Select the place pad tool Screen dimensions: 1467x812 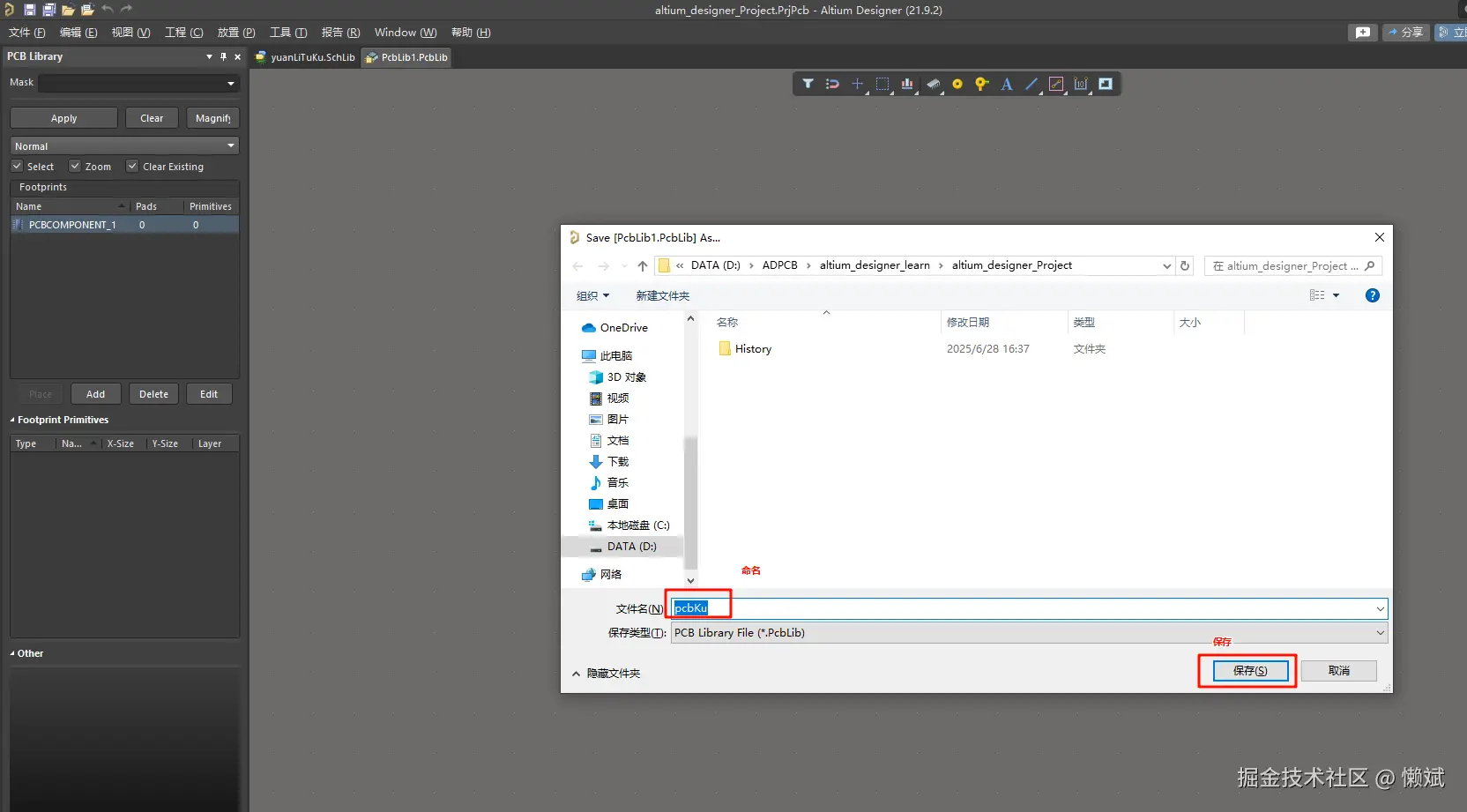point(957,84)
